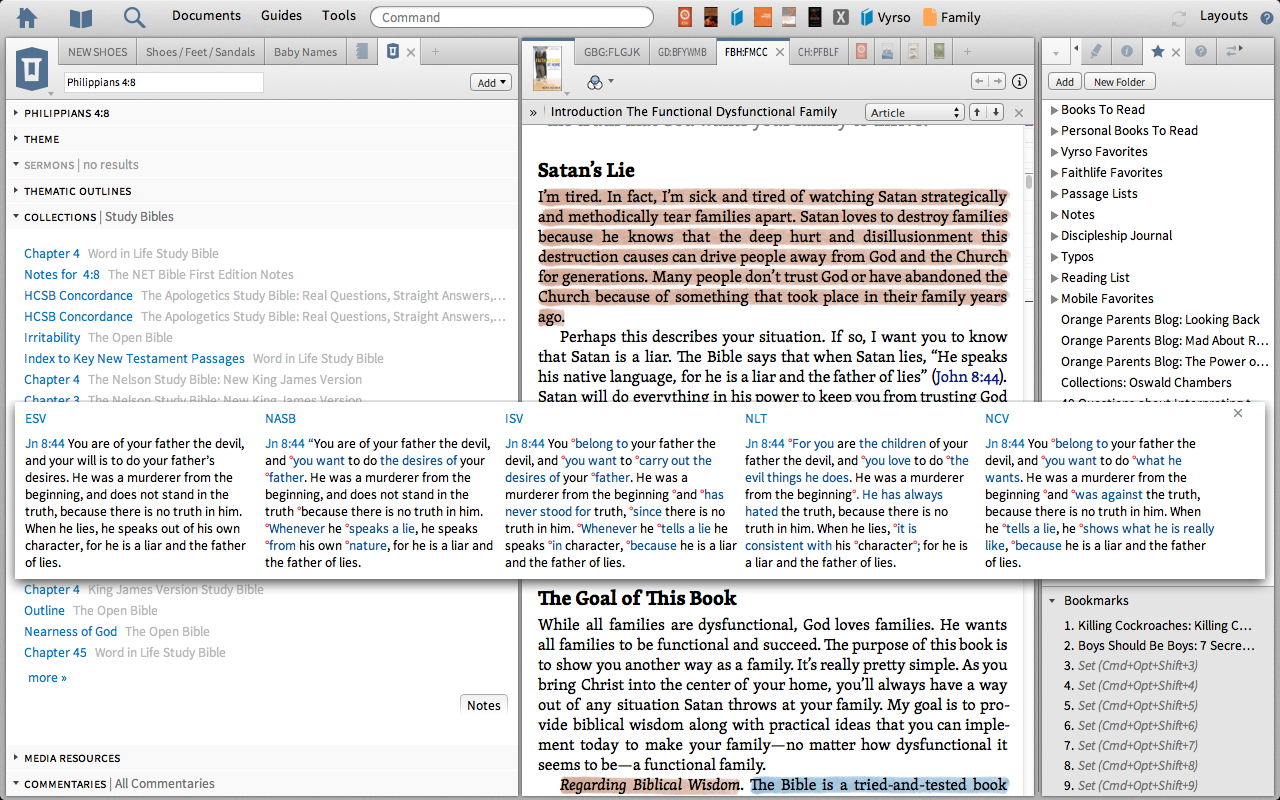Click the Passage Guide panel icon
The image size is (1280, 800).
point(31,69)
